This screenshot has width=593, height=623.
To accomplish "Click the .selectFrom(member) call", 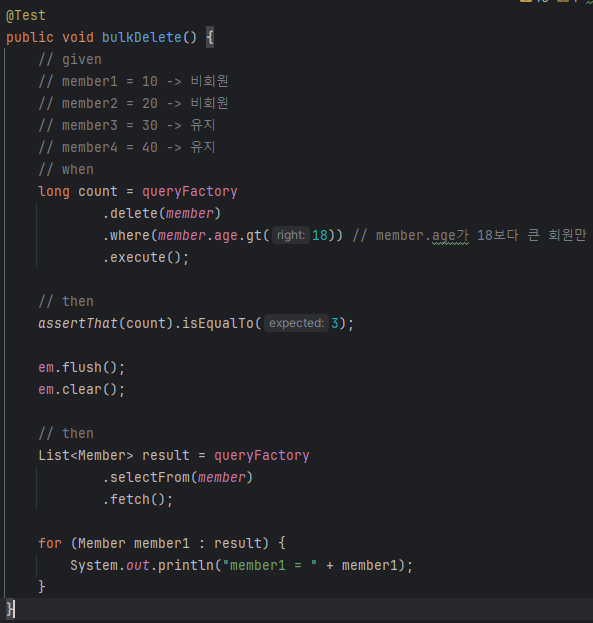I will coord(177,478).
